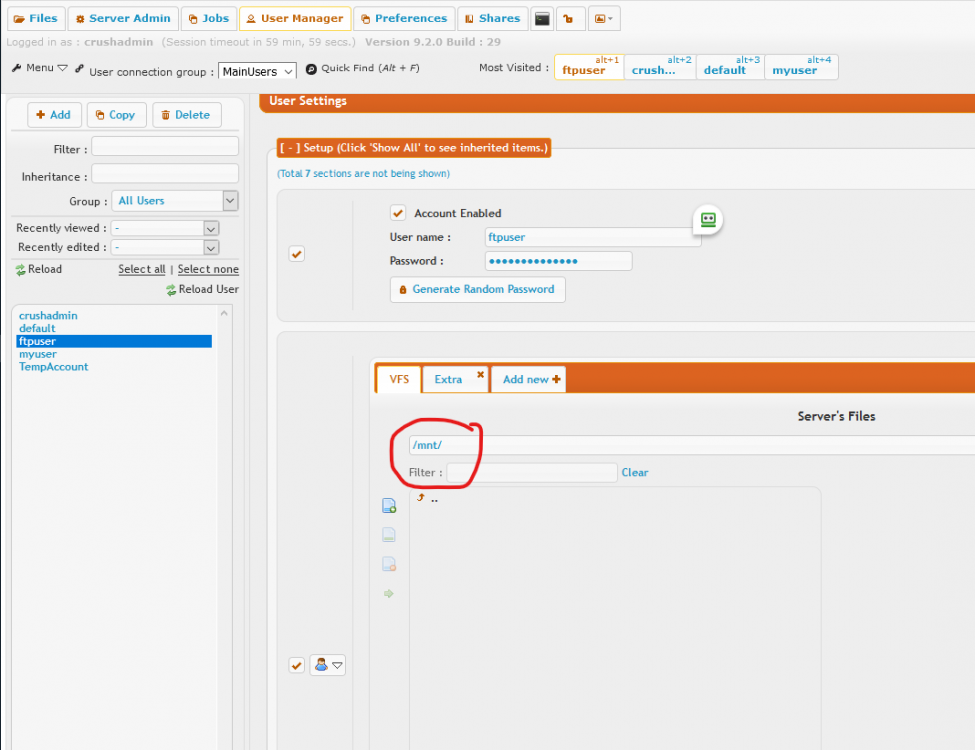The image size is (975, 750).
Task: Click the Add user button
Action: (53, 115)
